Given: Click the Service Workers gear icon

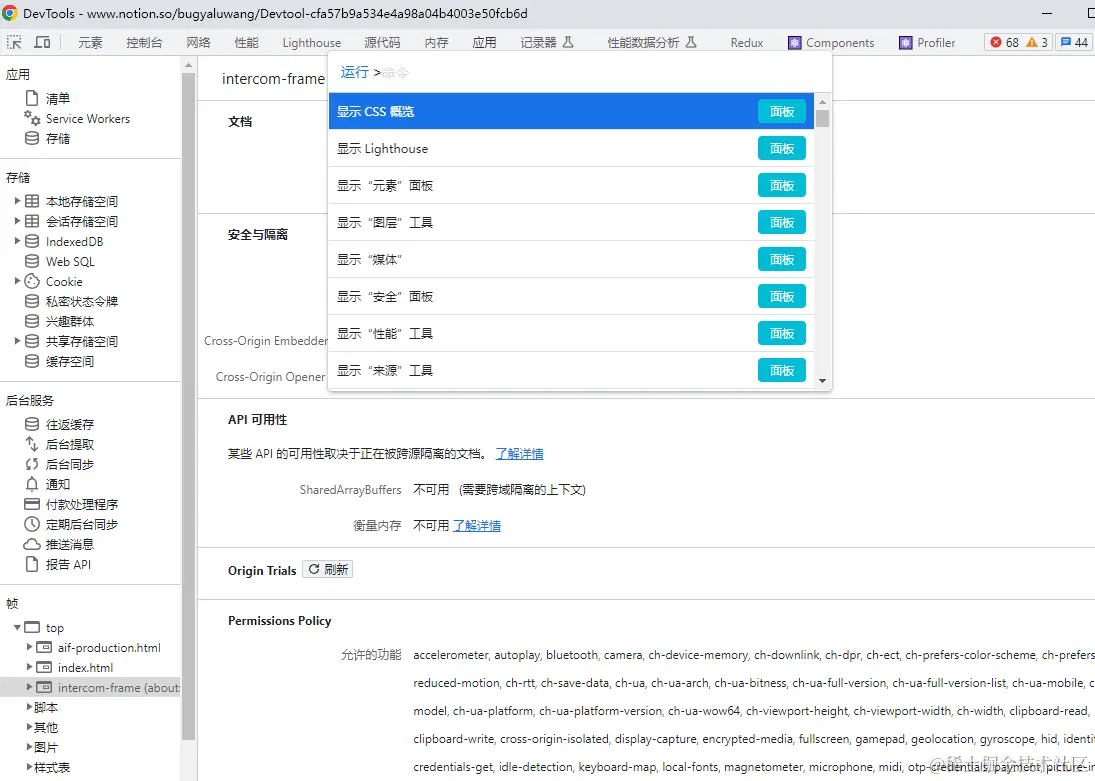Looking at the screenshot, I should [32, 118].
